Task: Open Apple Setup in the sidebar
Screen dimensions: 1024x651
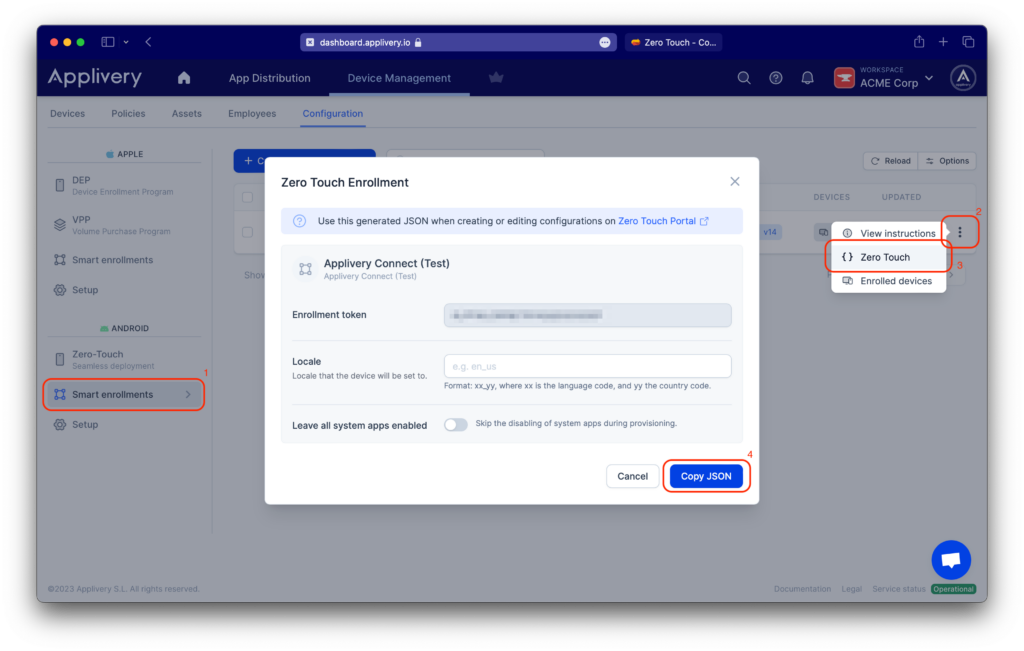Action: 124,290
